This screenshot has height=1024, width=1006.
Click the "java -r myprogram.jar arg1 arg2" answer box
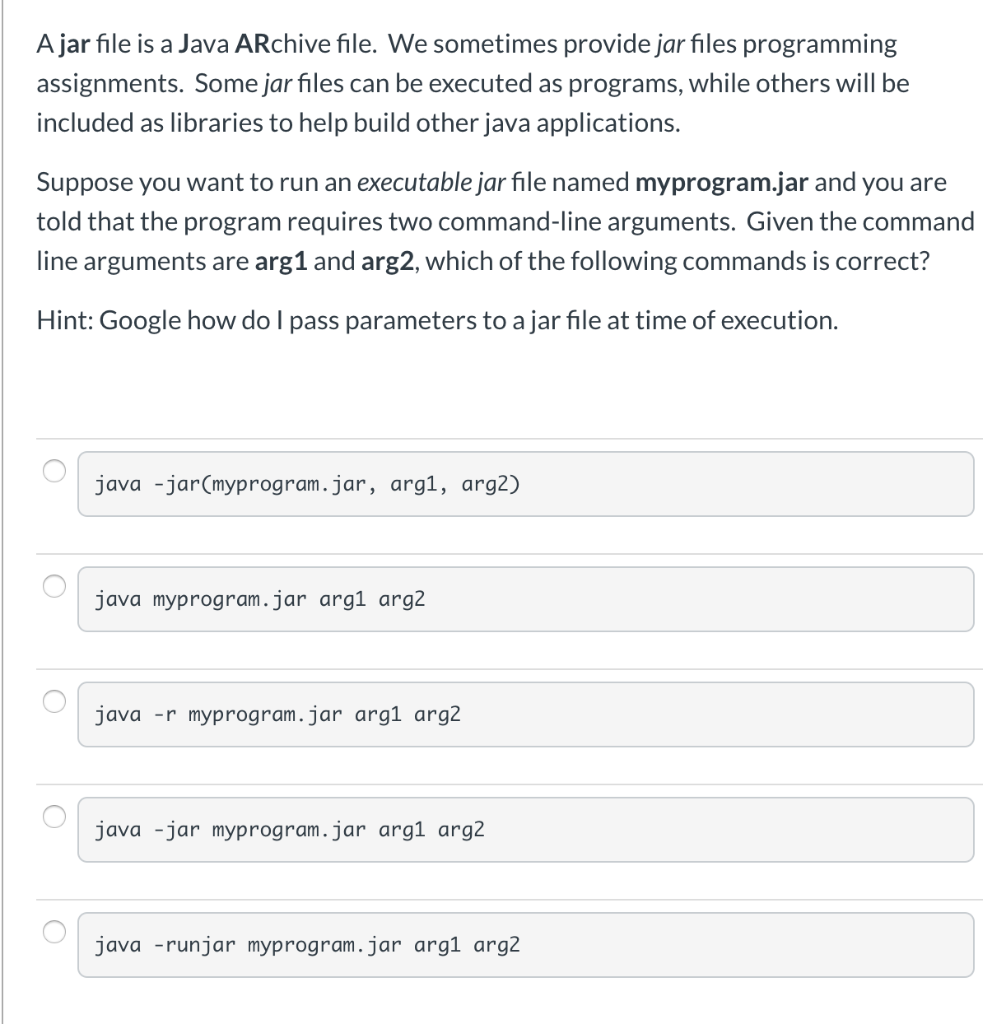pos(525,714)
